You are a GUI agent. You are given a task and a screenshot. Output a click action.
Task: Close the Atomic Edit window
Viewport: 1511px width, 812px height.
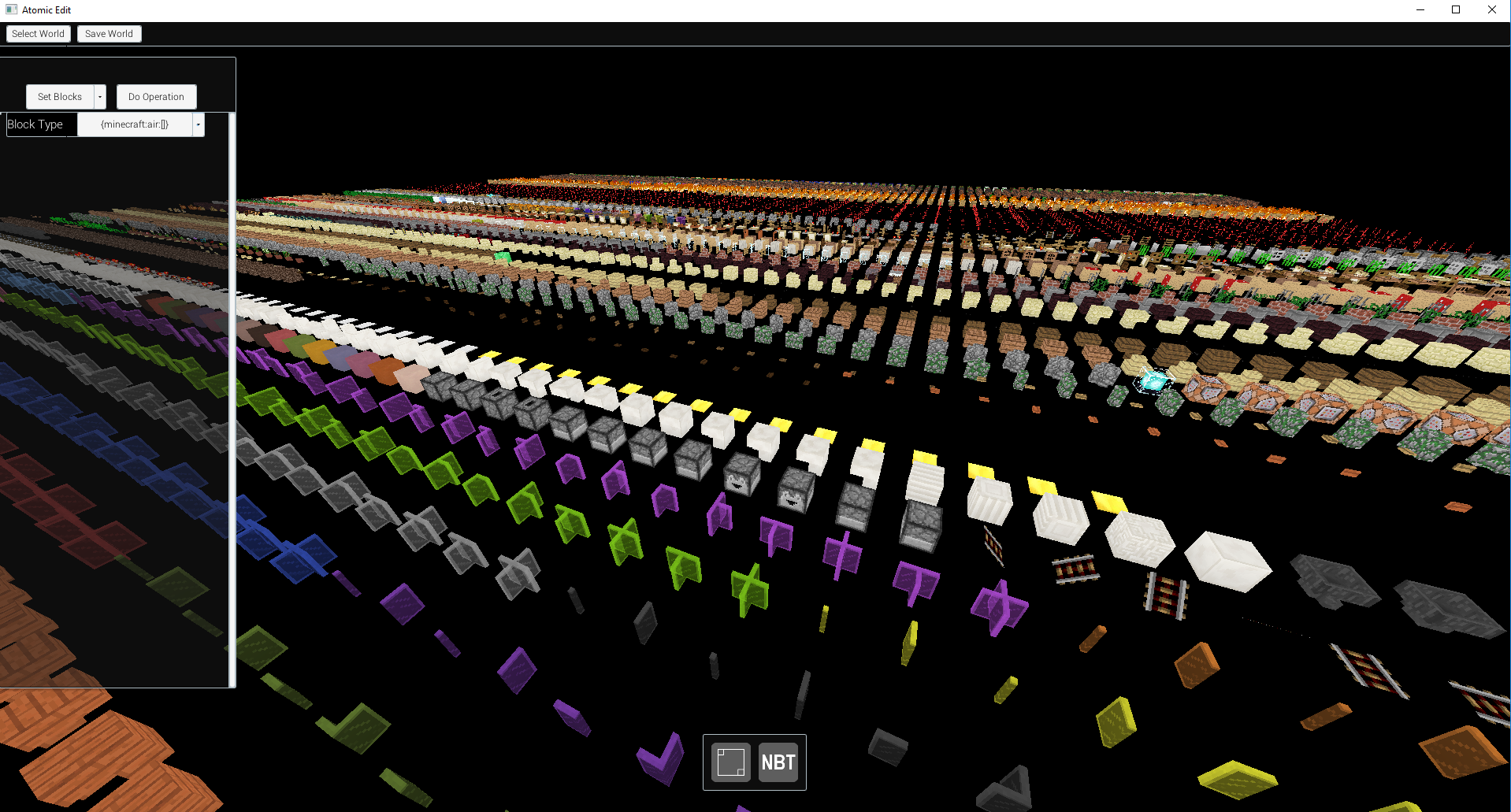coord(1491,9)
